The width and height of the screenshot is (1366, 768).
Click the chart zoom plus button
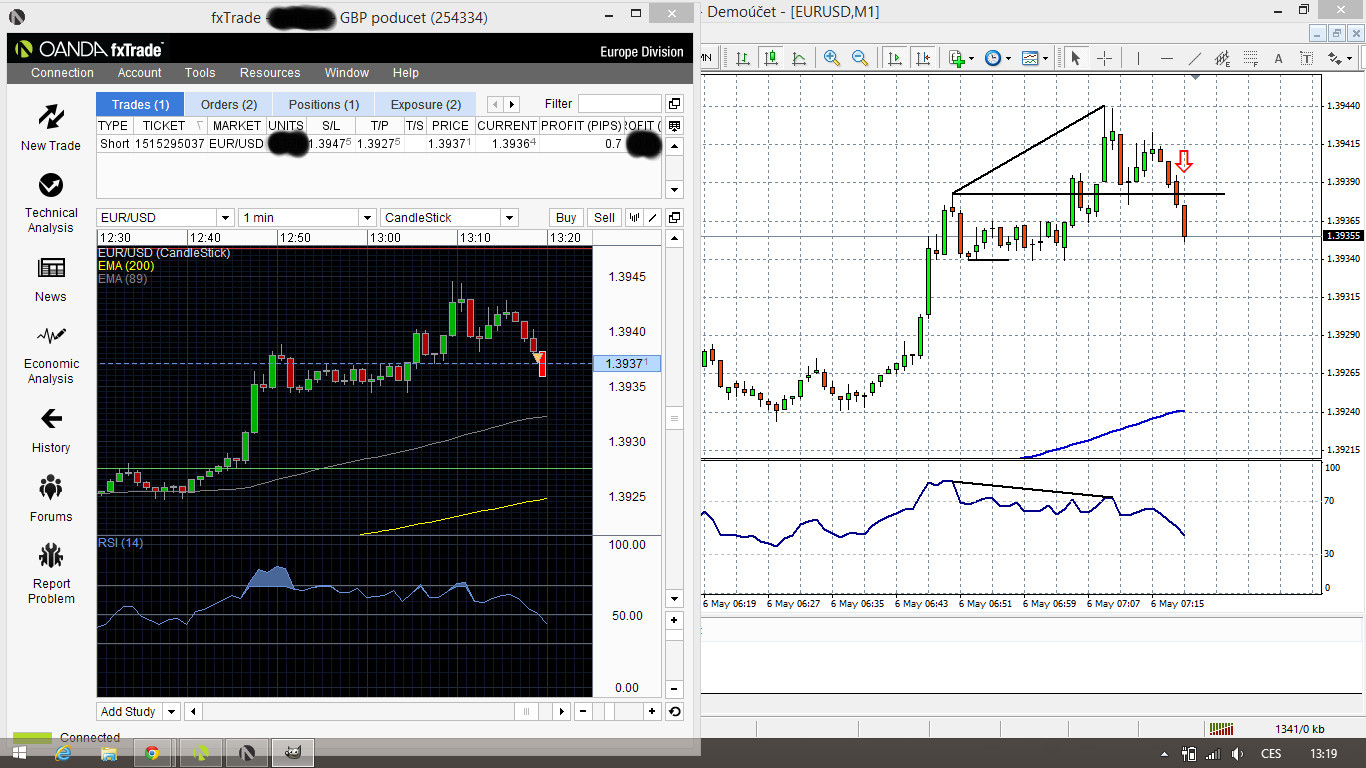[x=652, y=711]
